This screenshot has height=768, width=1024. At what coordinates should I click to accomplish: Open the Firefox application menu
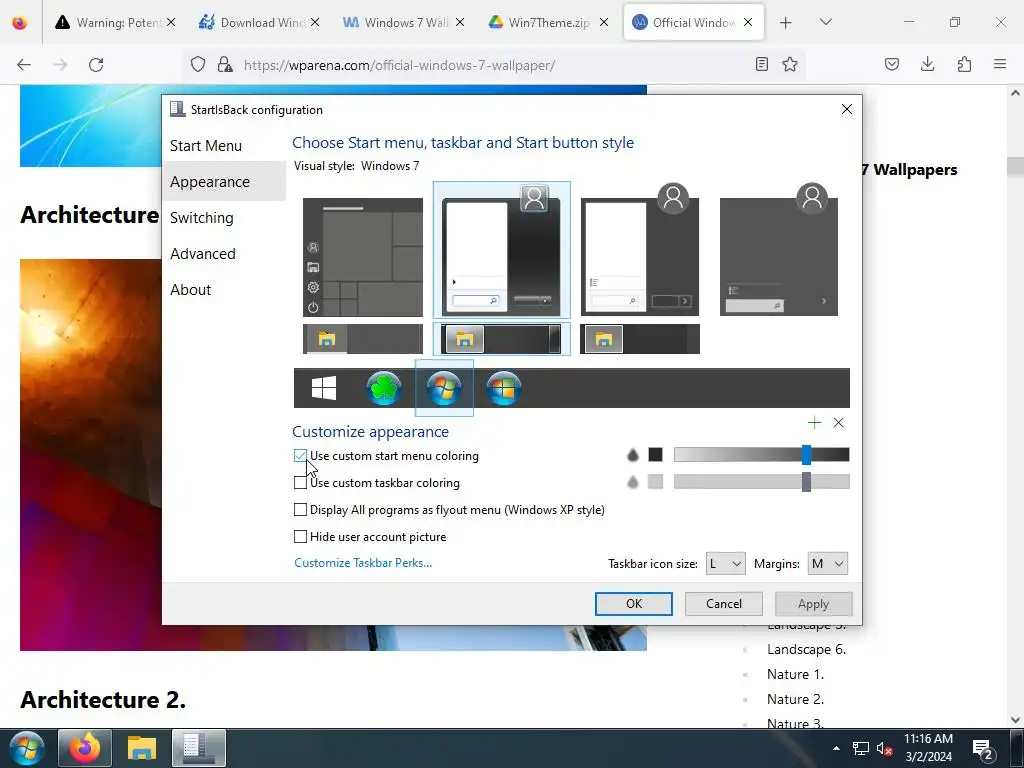[1000, 64]
